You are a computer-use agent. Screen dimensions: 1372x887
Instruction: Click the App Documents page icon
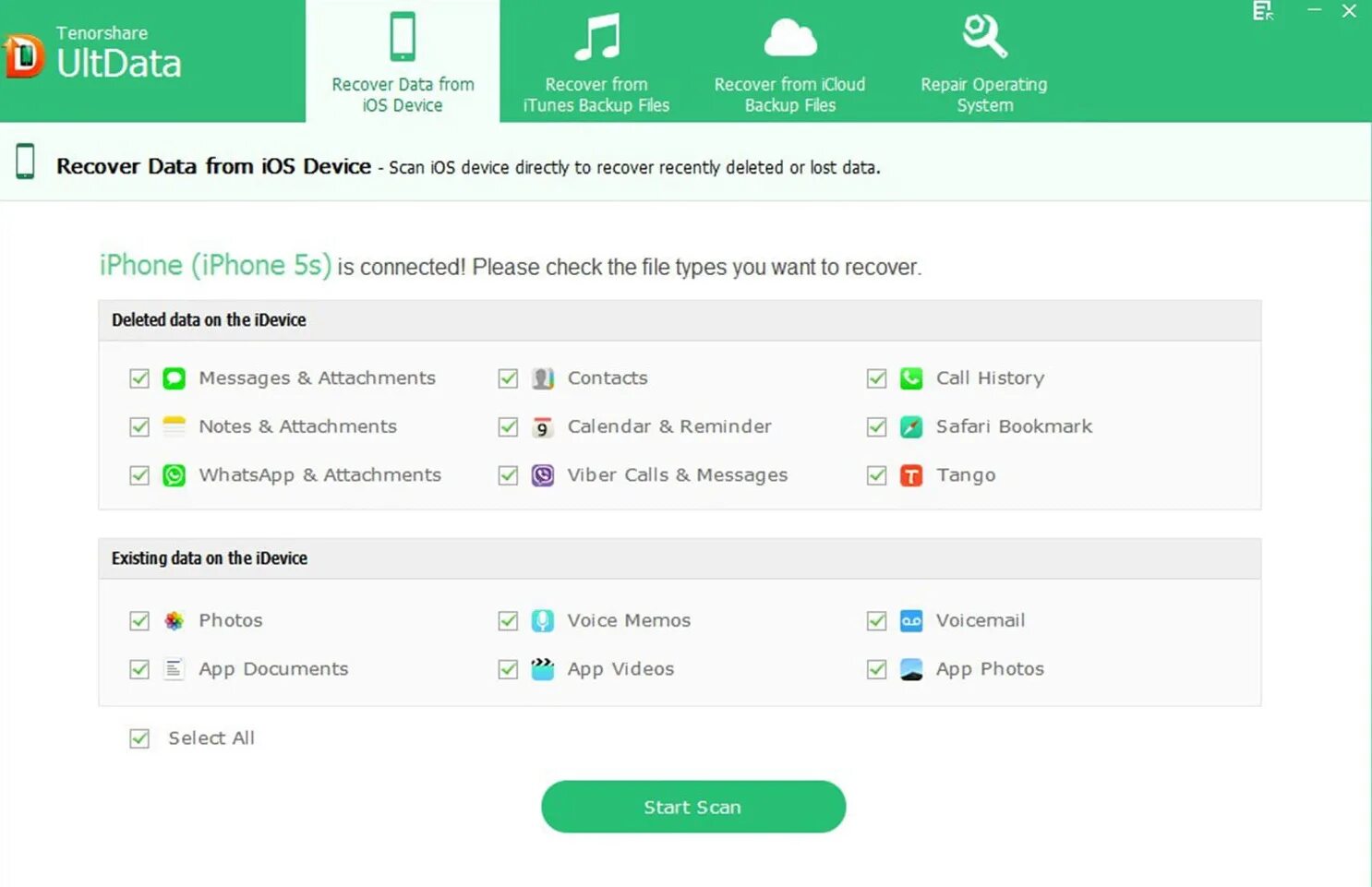pos(174,669)
